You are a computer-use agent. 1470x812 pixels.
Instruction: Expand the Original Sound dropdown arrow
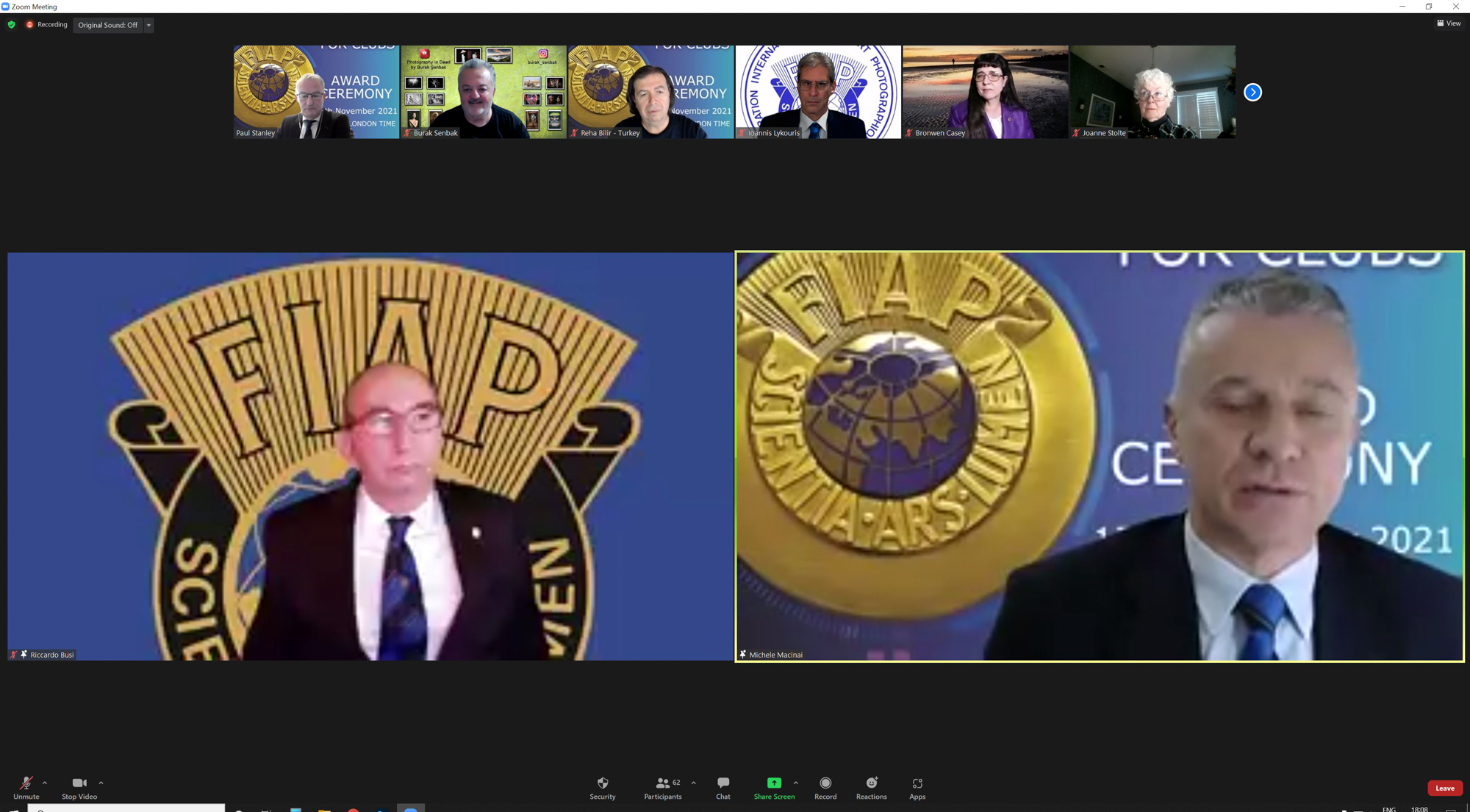148,25
